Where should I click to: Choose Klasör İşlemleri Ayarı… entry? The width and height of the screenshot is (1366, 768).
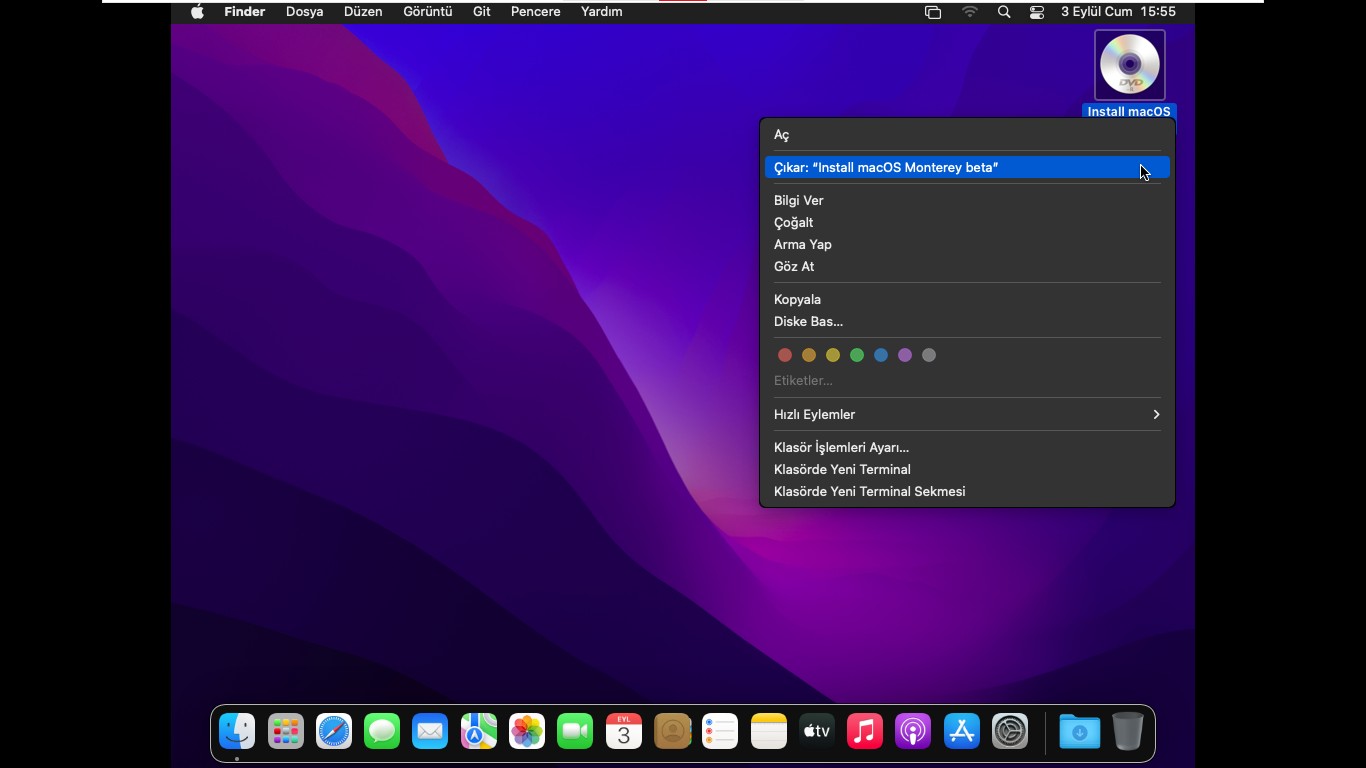click(x=967, y=447)
